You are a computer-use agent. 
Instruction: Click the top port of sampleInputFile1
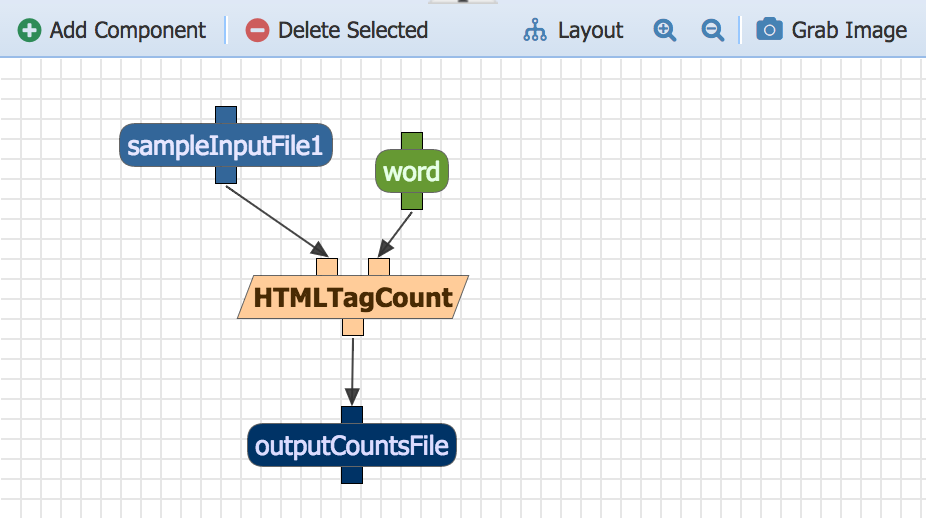226,116
